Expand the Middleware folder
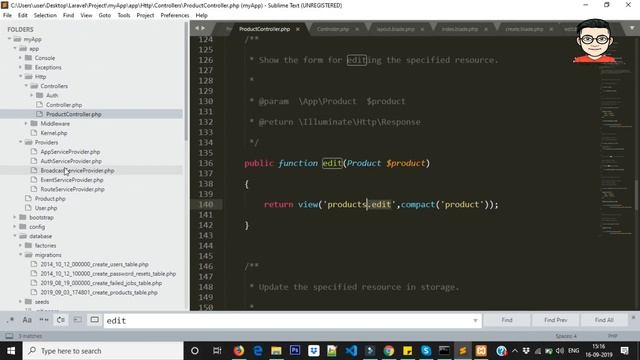The image size is (640, 360). [26, 124]
